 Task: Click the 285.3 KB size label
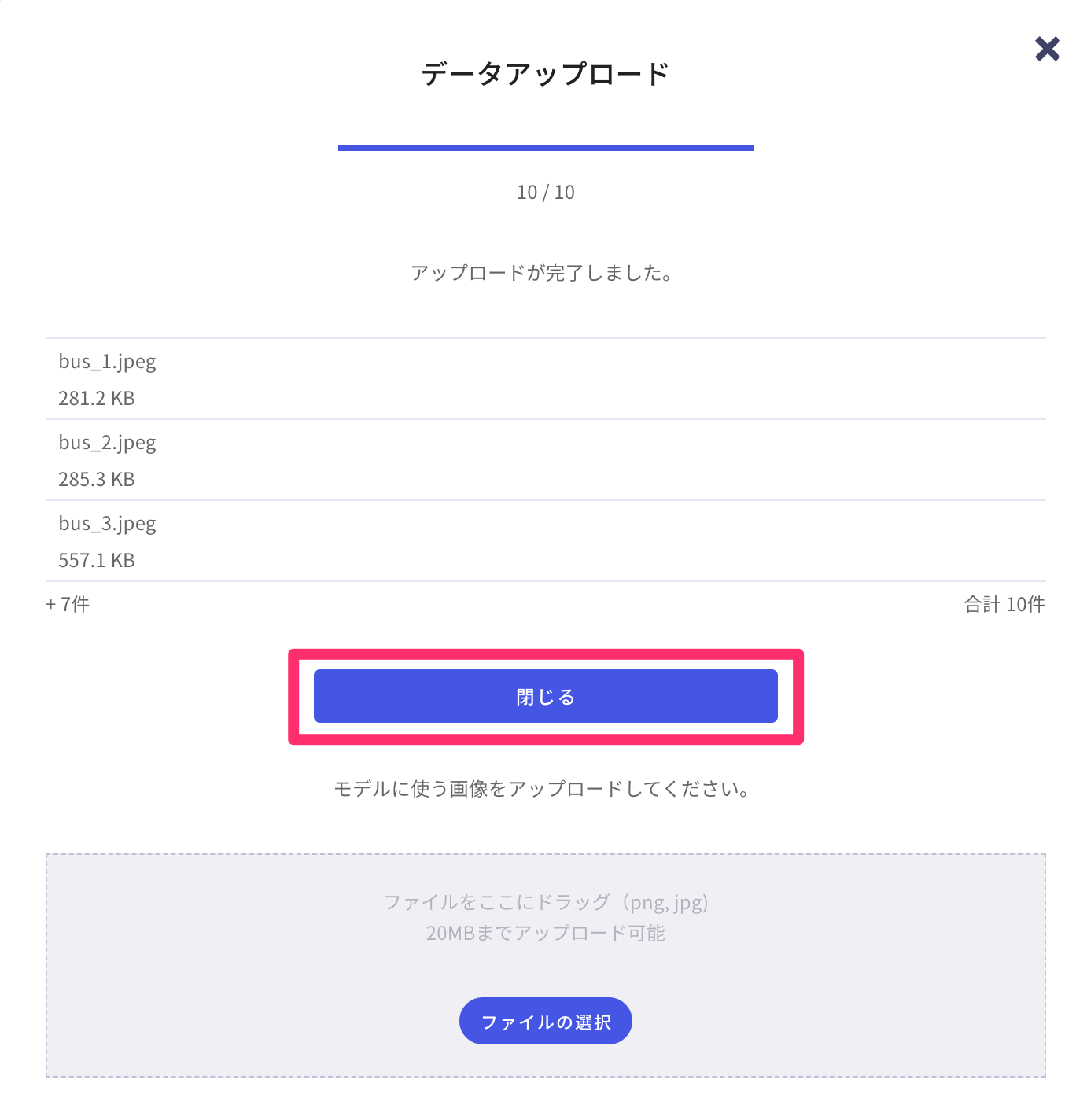point(96,480)
